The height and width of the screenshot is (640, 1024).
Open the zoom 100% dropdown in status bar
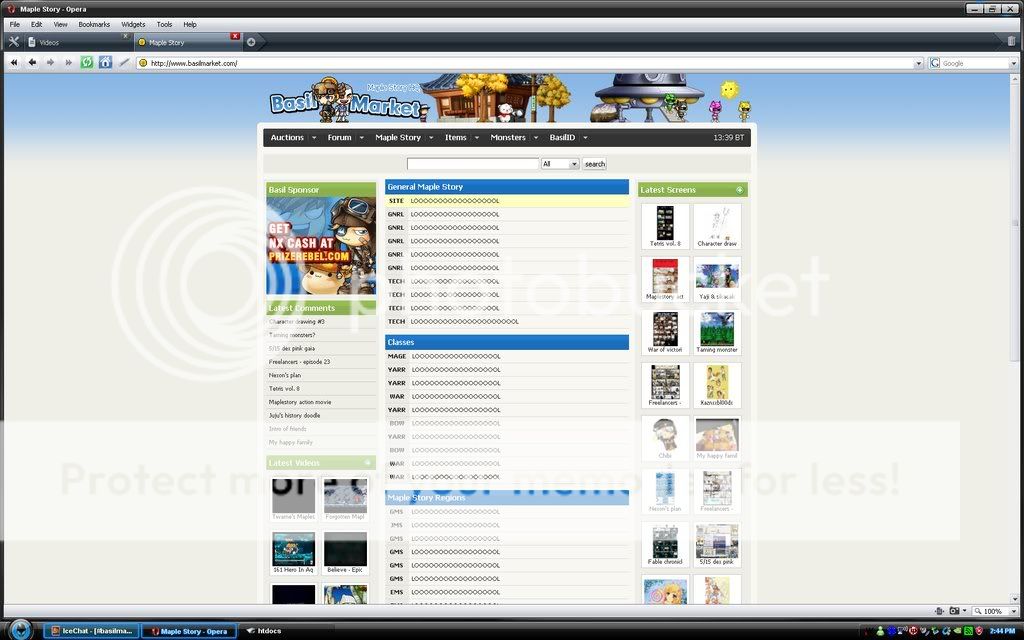point(1009,611)
